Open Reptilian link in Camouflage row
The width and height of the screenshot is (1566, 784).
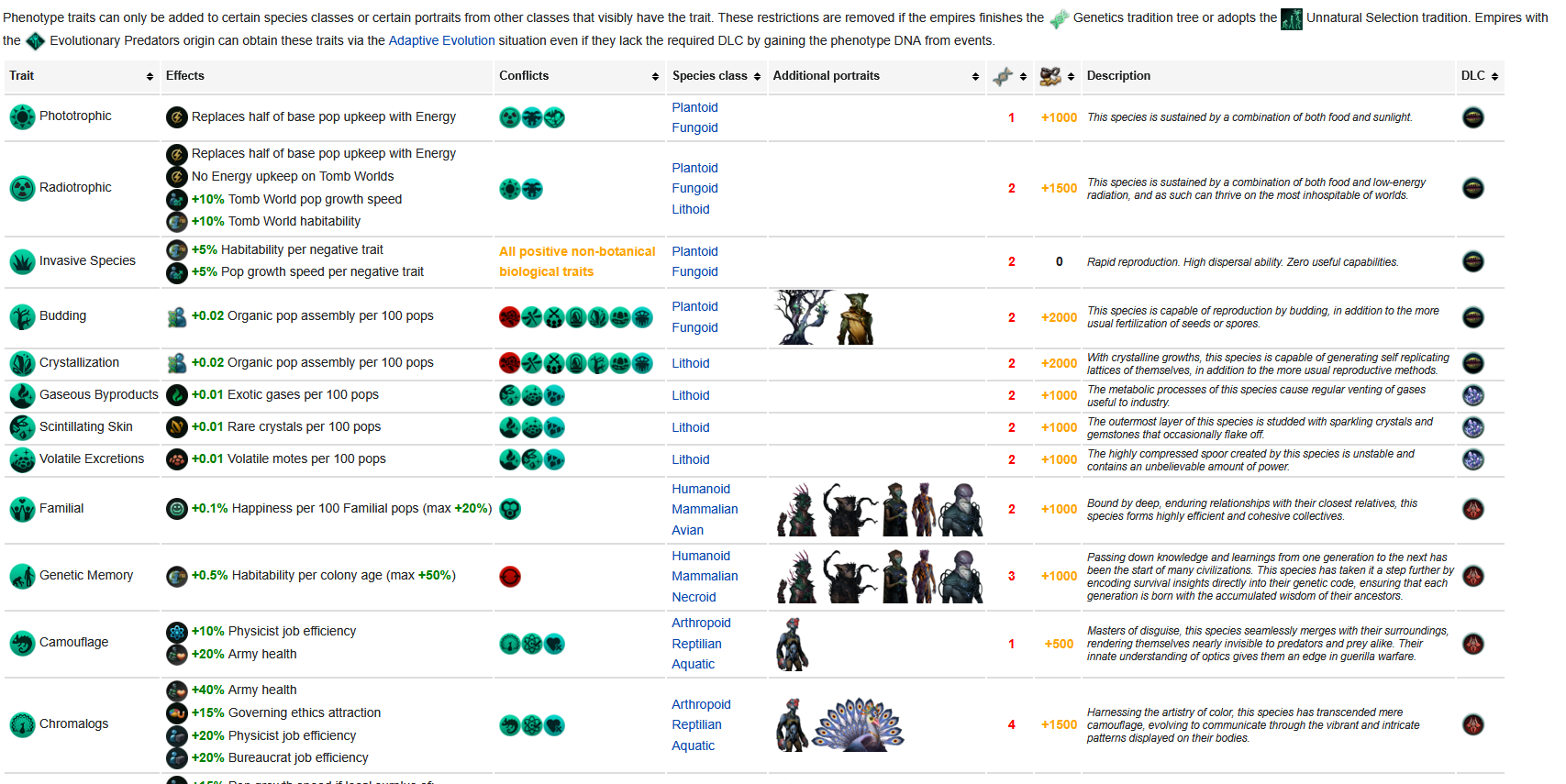696,644
